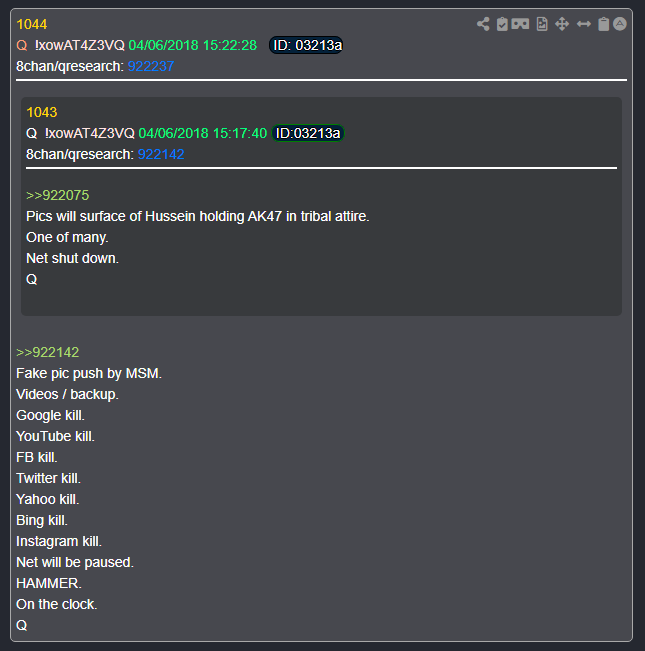645x651 pixels.
Task: Click the ID: 03213a badge on post 1044
Action: click(306, 45)
